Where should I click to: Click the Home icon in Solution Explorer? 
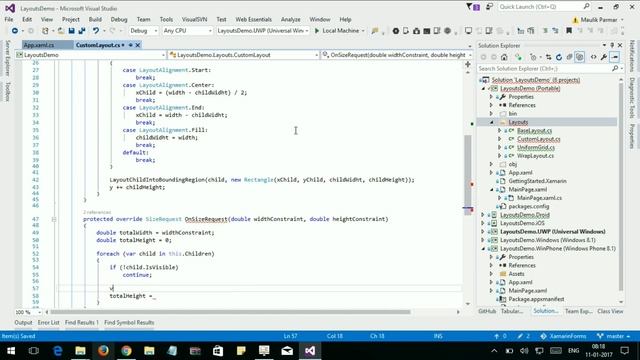coord(504,57)
